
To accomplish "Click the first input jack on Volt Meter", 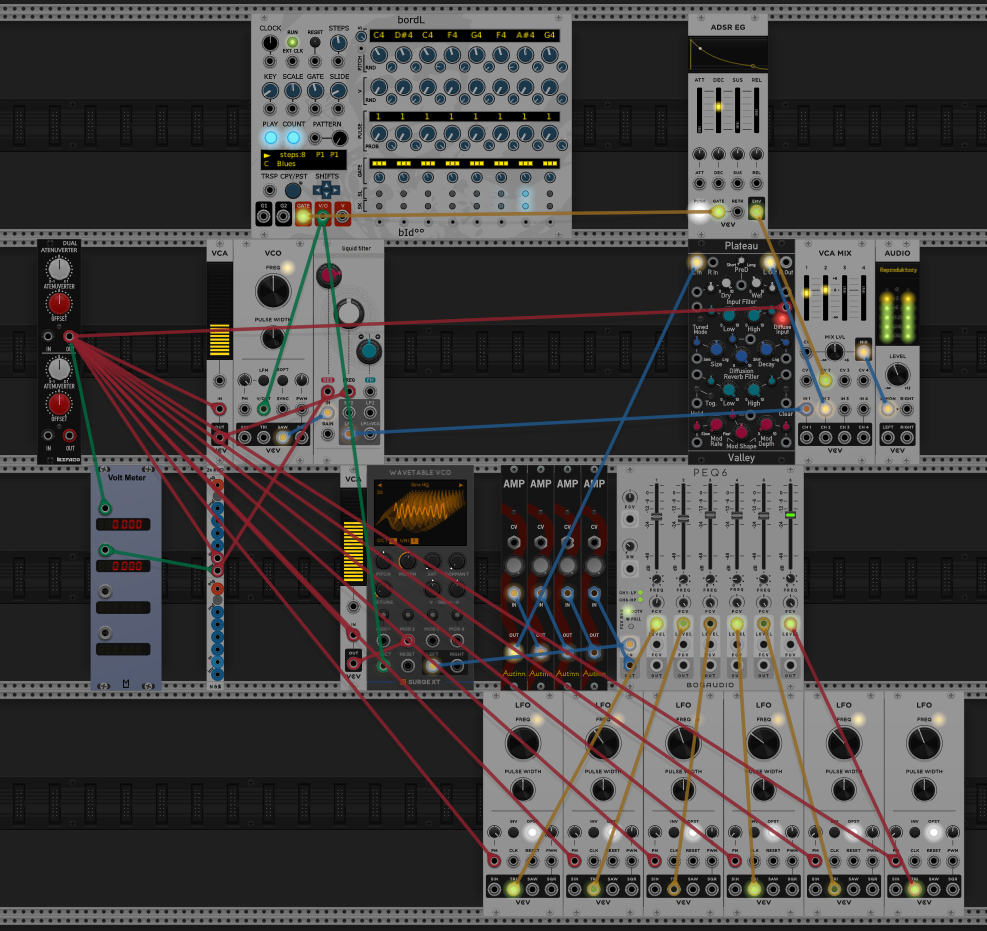I will [x=105, y=508].
